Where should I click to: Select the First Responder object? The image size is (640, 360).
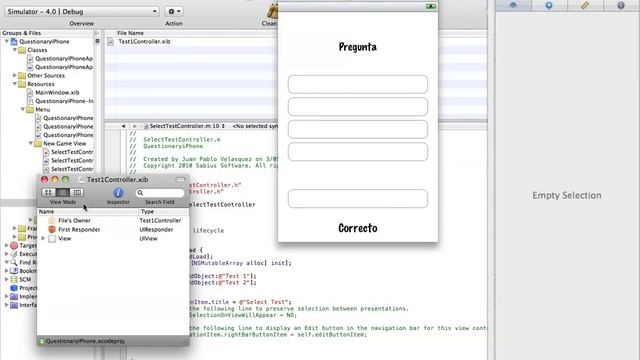[x=79, y=229]
